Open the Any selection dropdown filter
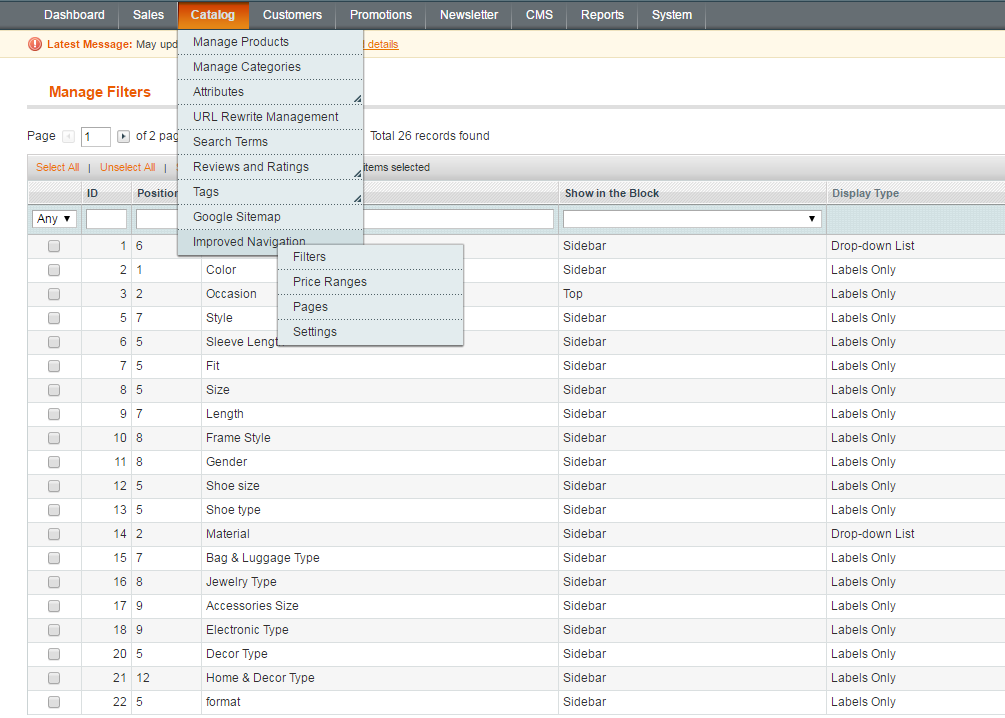Viewport: 1005px width, 718px height. click(x=54, y=218)
